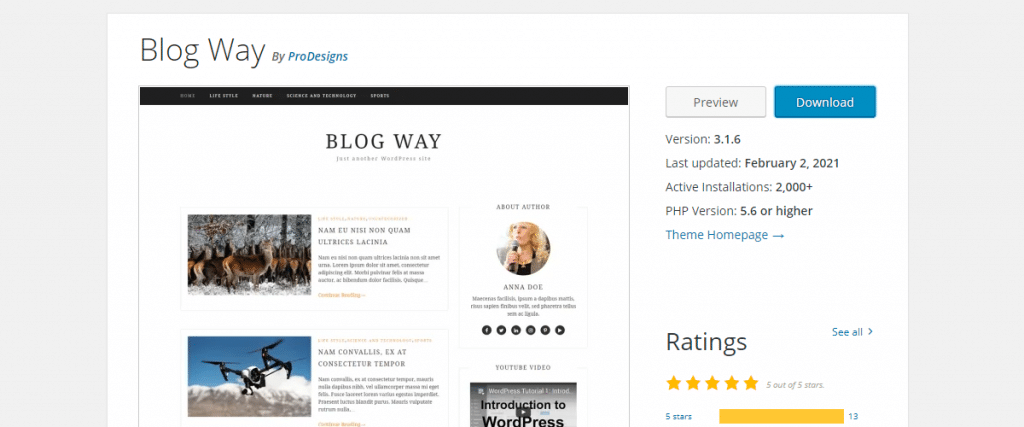Viewport: 1024px width, 427px height.
Task: Visit the Theme Homepage link
Action: tap(724, 235)
